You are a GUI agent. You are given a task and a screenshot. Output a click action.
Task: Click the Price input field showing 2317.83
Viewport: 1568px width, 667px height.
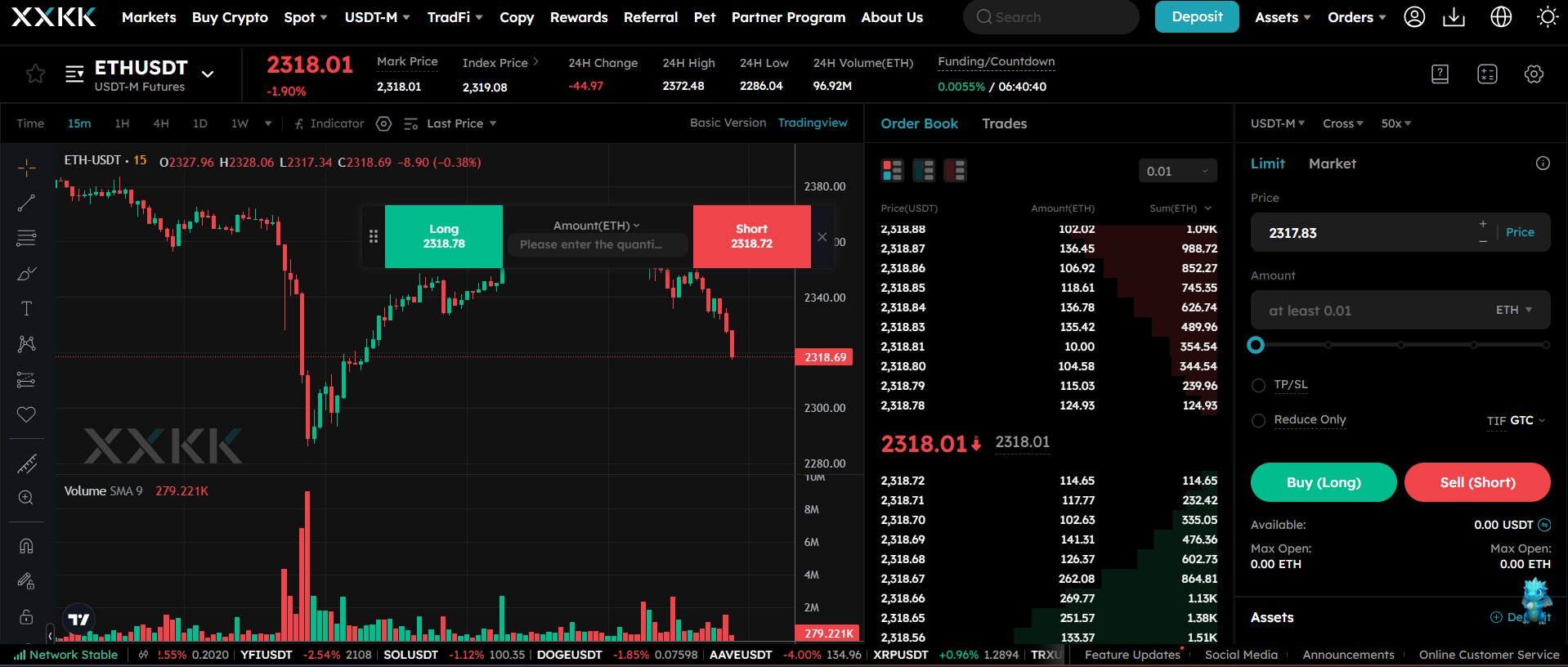(x=1400, y=233)
